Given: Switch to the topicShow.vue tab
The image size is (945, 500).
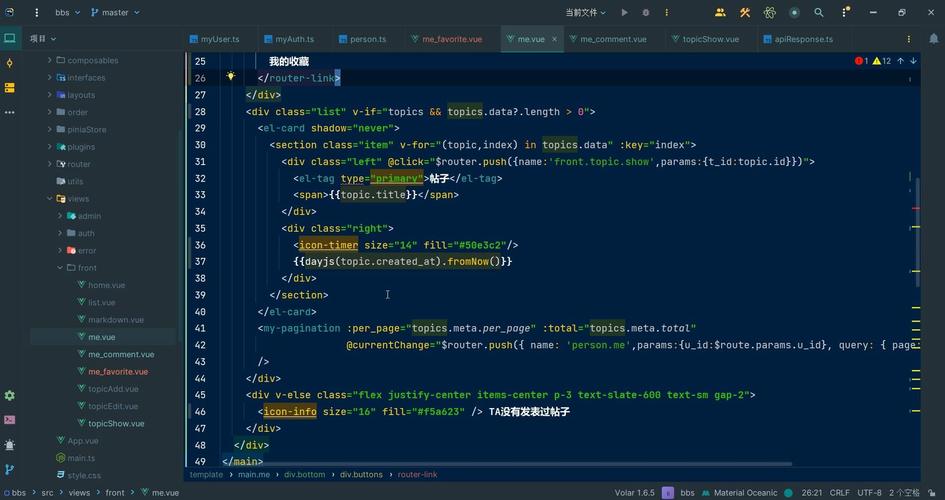Looking at the screenshot, I should 710,39.
